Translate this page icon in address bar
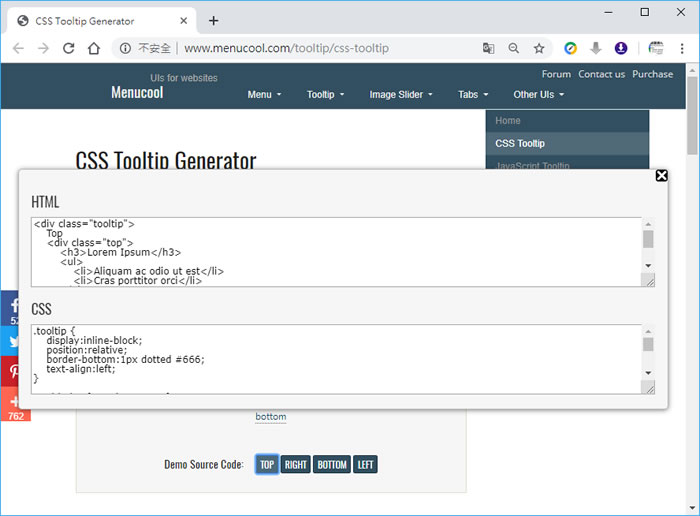700x516 pixels. coord(488,48)
